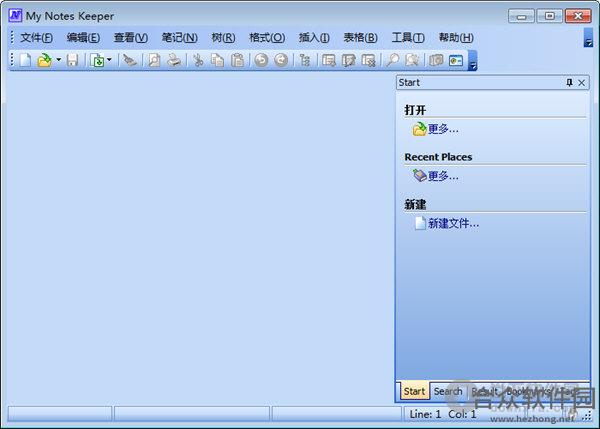Click the Open folder toolbar icon
Image resolution: width=600 pixels, height=429 pixels.
coord(44,60)
